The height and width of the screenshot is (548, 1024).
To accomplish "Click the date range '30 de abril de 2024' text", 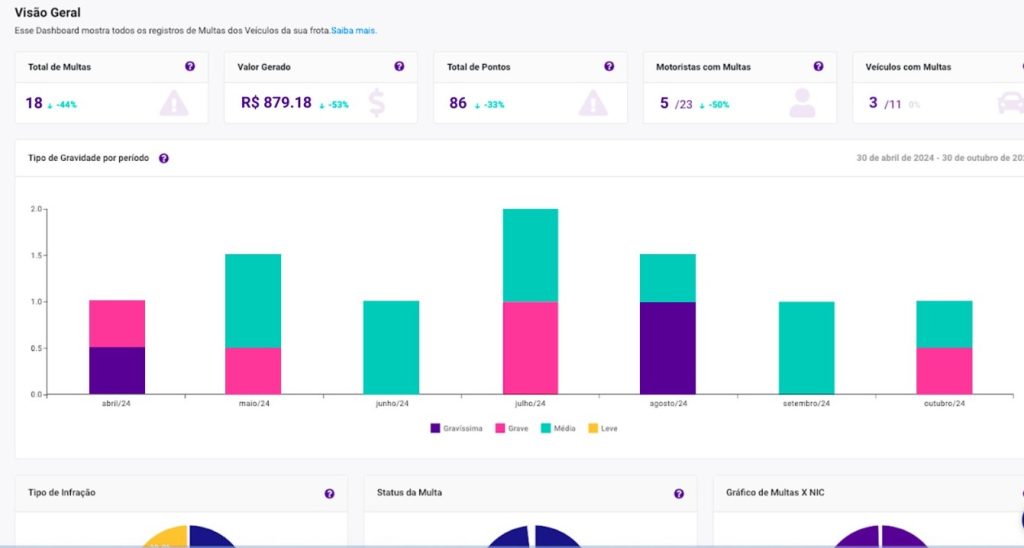I will tap(895, 158).
